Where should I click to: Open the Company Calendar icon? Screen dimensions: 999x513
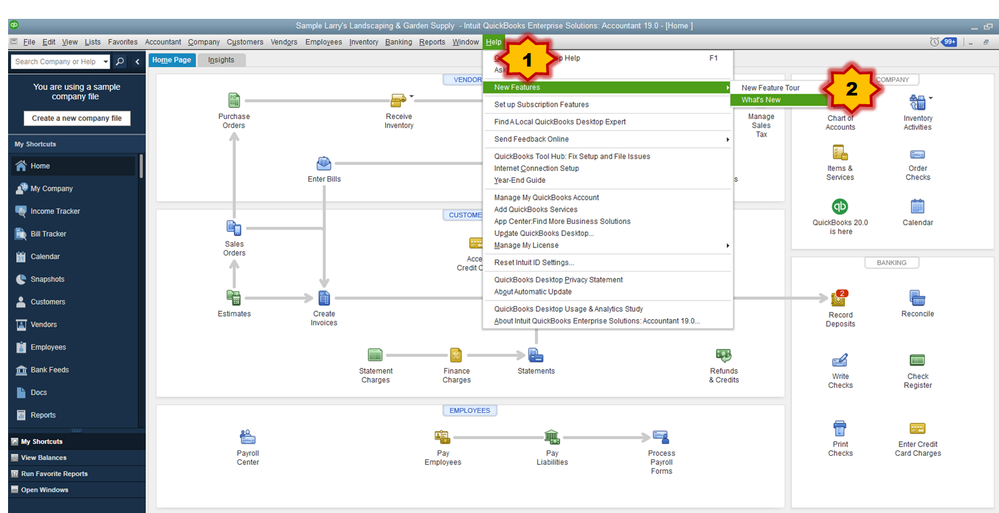(917, 206)
